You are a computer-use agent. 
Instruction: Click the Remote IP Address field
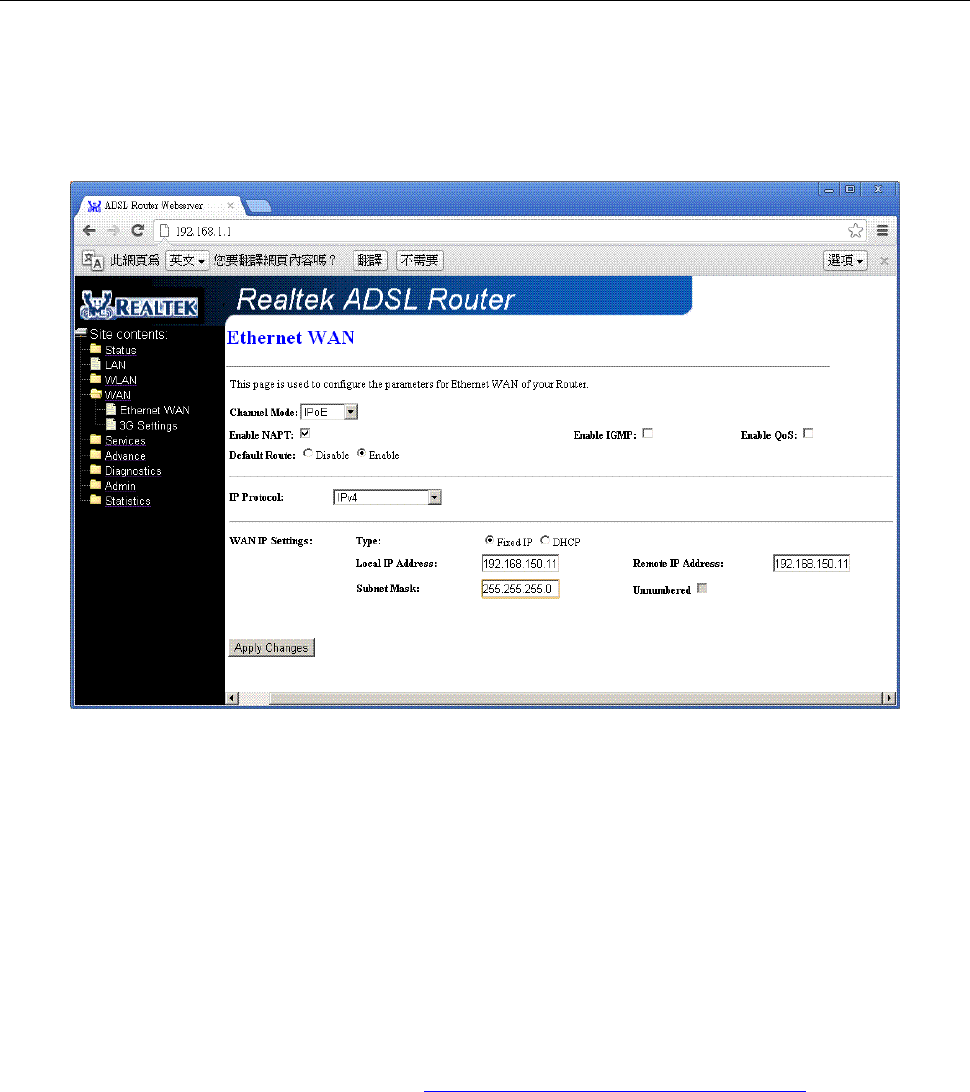811,563
